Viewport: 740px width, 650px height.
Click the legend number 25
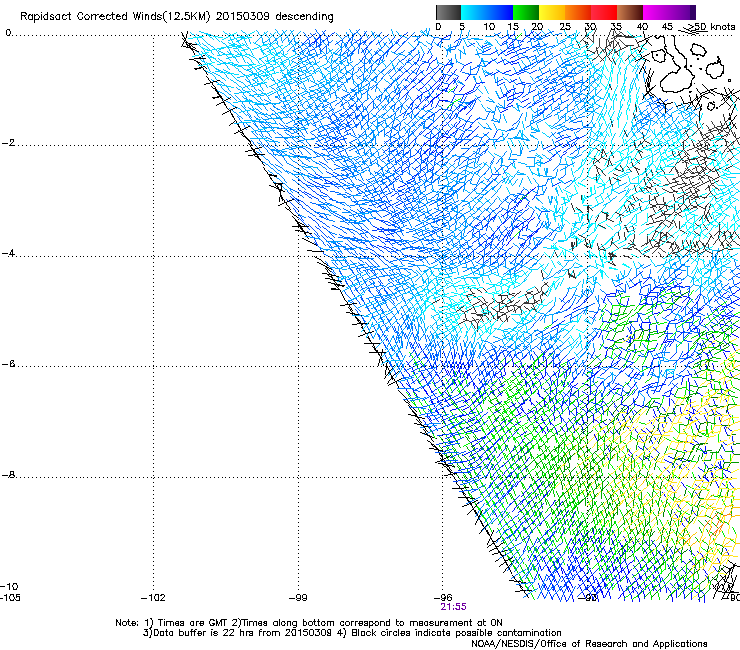(565, 27)
